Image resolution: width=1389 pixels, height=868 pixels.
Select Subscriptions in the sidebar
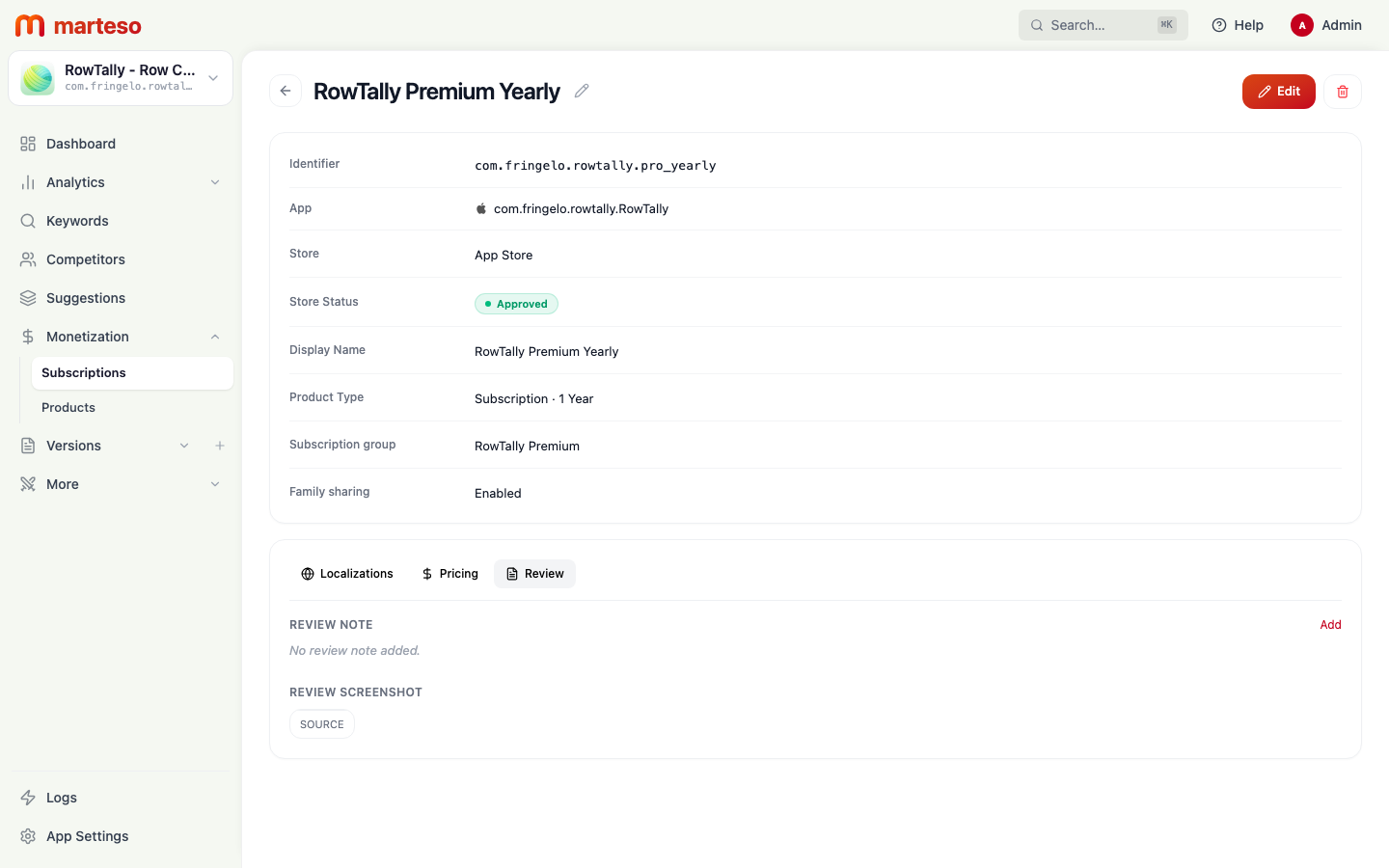(132, 373)
